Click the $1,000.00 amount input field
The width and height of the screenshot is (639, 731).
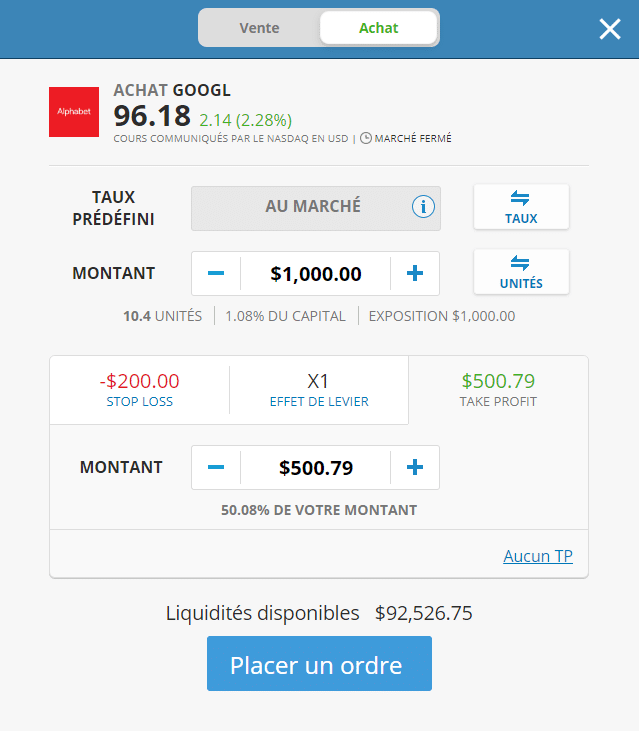tap(315, 273)
